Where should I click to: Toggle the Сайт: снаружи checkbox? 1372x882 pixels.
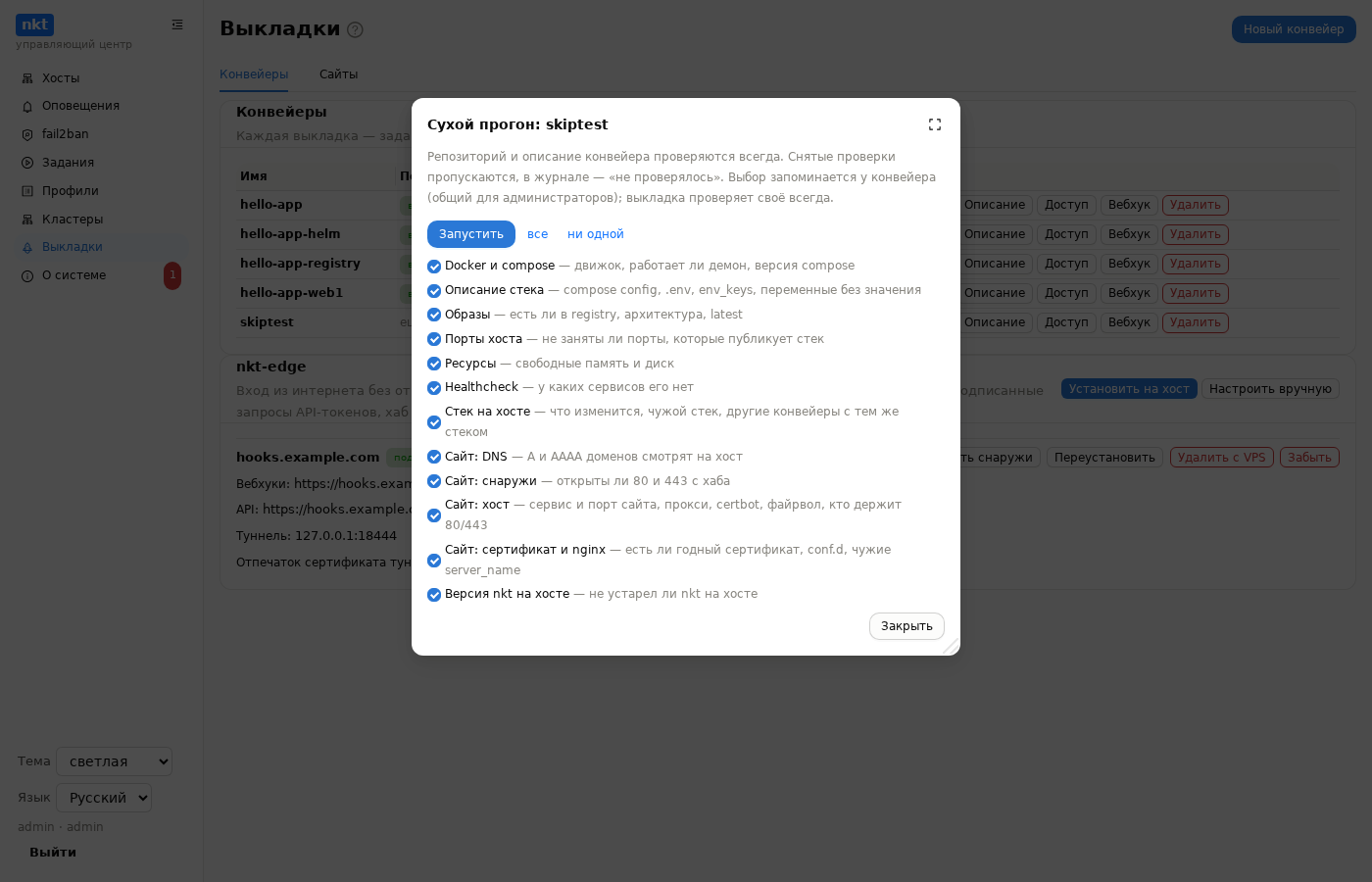(434, 481)
